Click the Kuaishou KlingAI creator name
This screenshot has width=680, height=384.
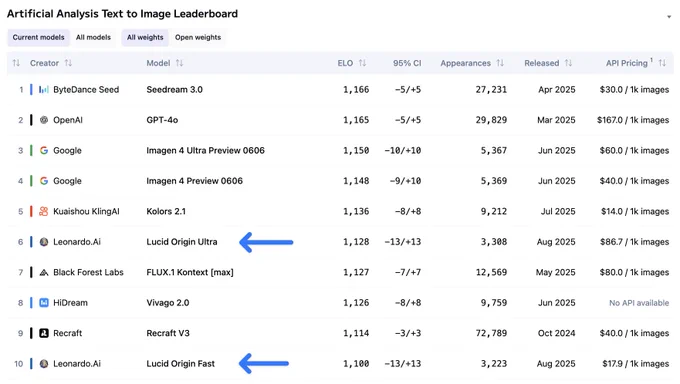pos(86,211)
